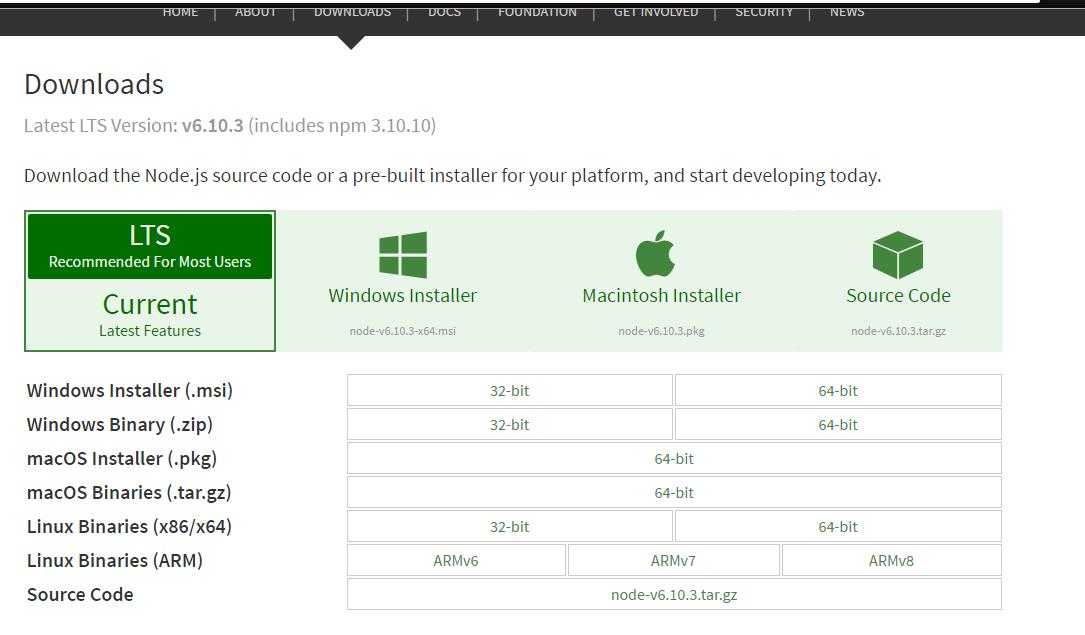The width and height of the screenshot is (1085, 635).
Task: Click the Windows Binary (.zip) row label
Action: pyautogui.click(x=120, y=424)
